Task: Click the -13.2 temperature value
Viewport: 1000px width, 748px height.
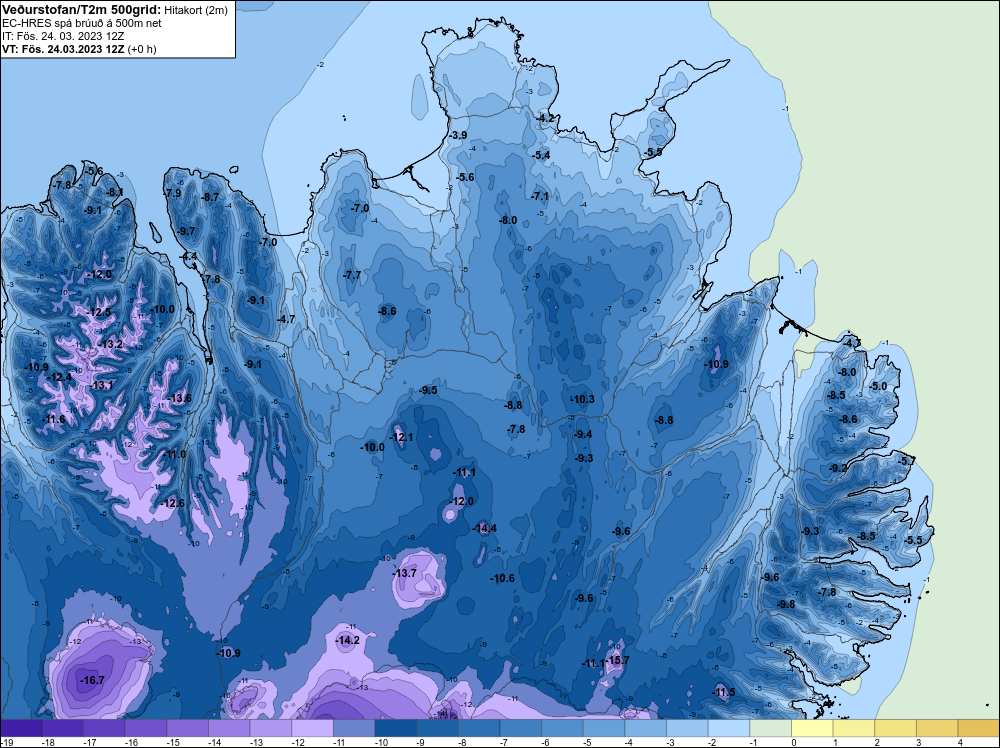Action: click(110, 344)
